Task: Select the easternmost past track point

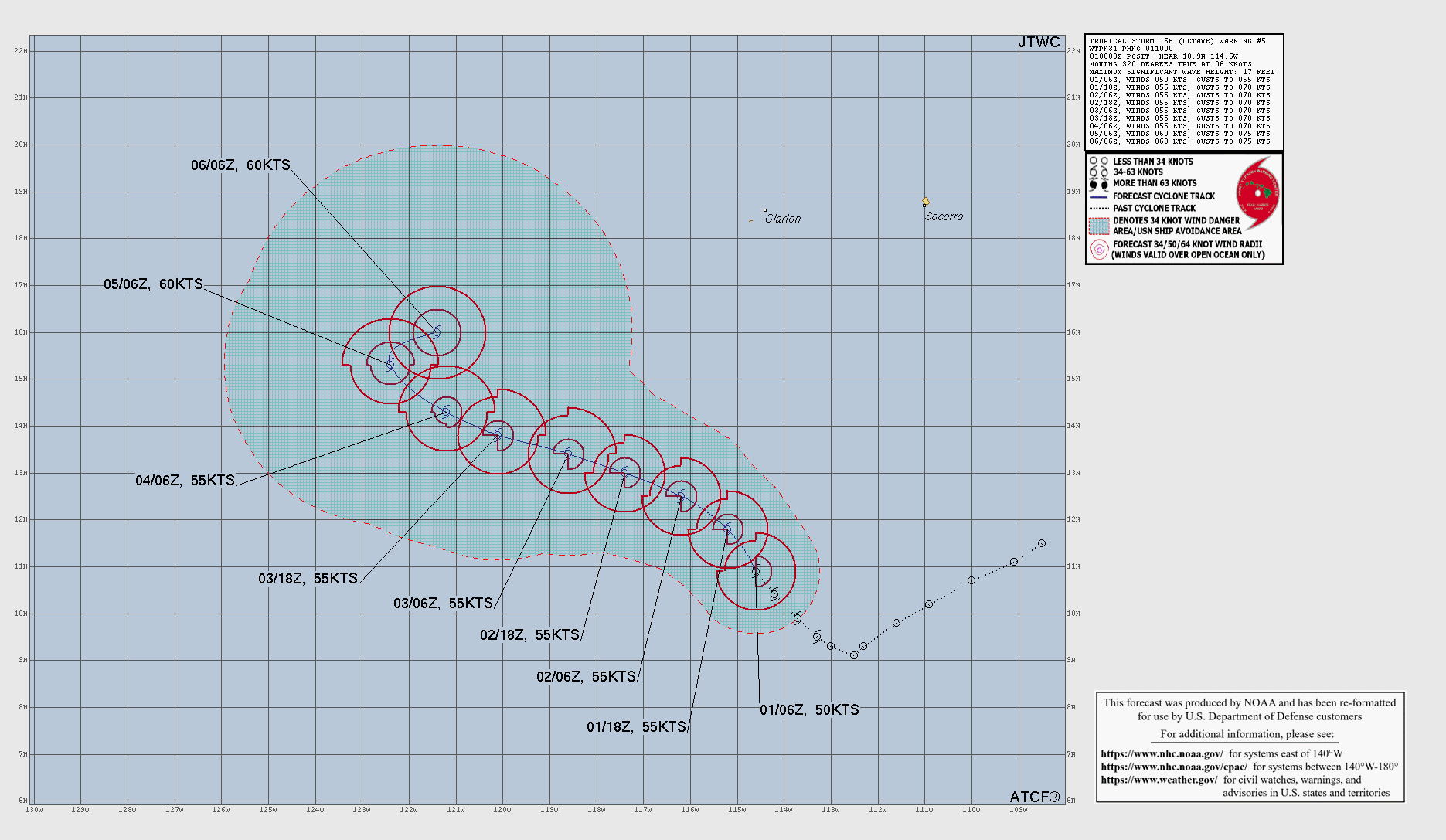Action: 1042,543
